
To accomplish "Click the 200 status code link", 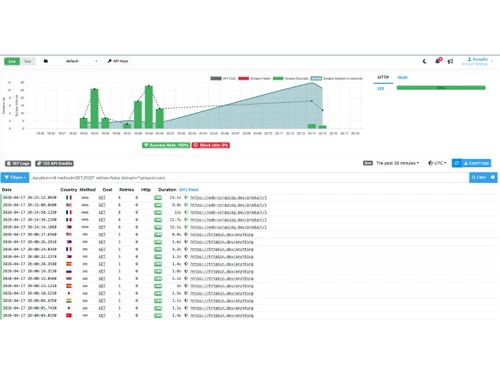I will click(380, 88).
